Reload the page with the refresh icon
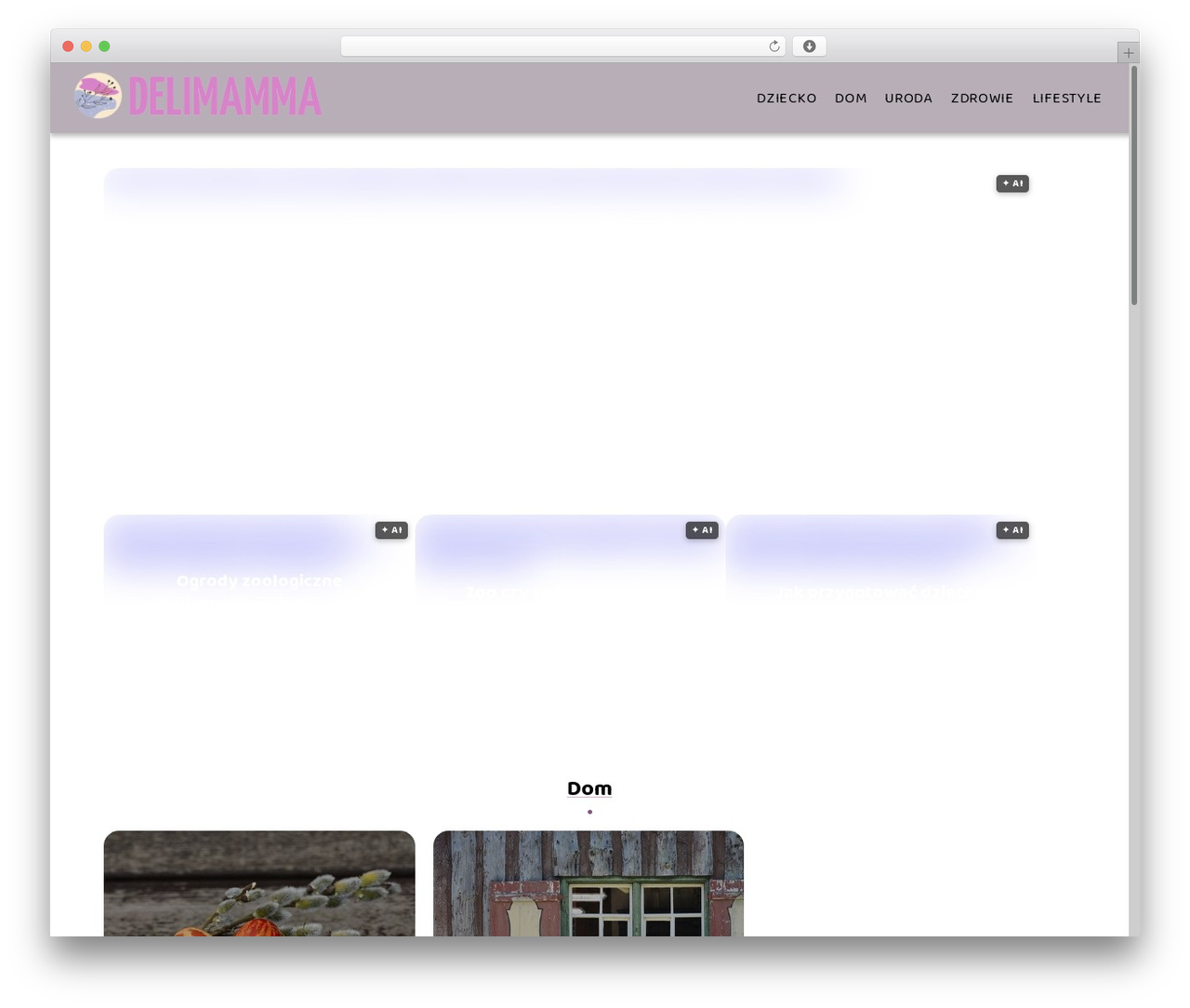Image resolution: width=1190 pixels, height=1008 pixels. pyautogui.click(x=773, y=46)
